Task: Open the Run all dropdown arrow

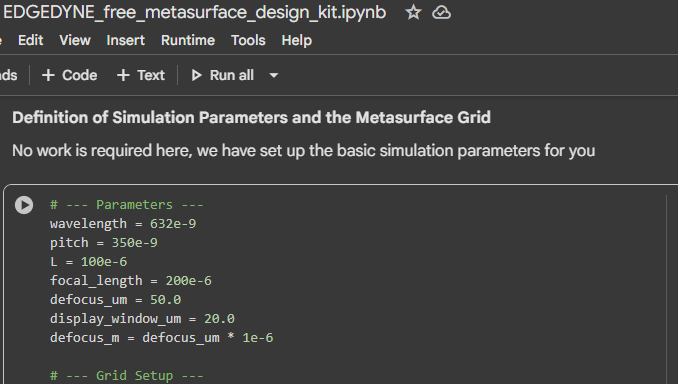Action: 273,76
